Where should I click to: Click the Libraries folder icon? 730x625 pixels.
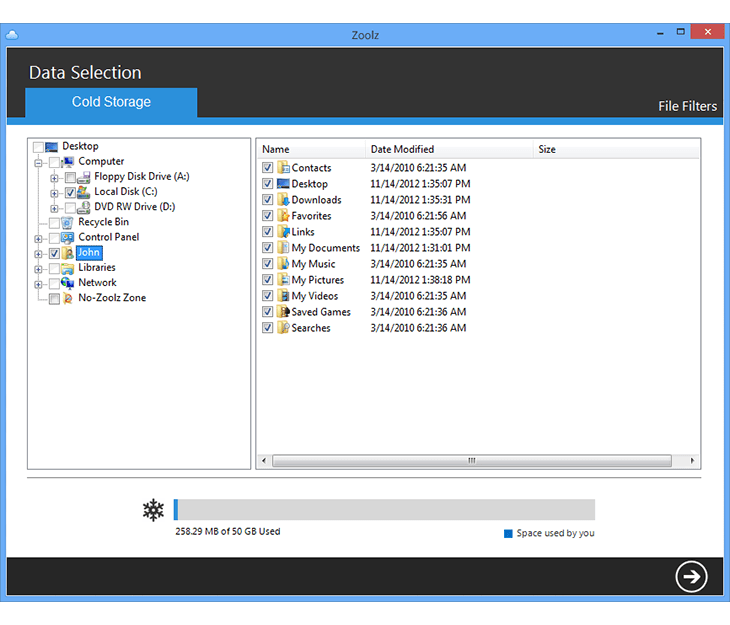[x=68, y=268]
